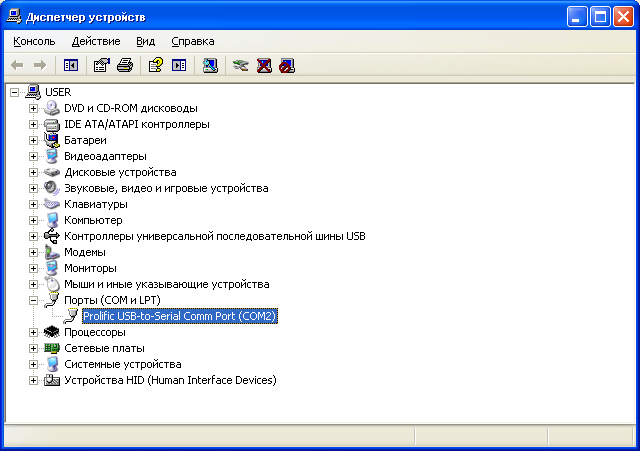Select the Системные устройства label

click(122, 364)
